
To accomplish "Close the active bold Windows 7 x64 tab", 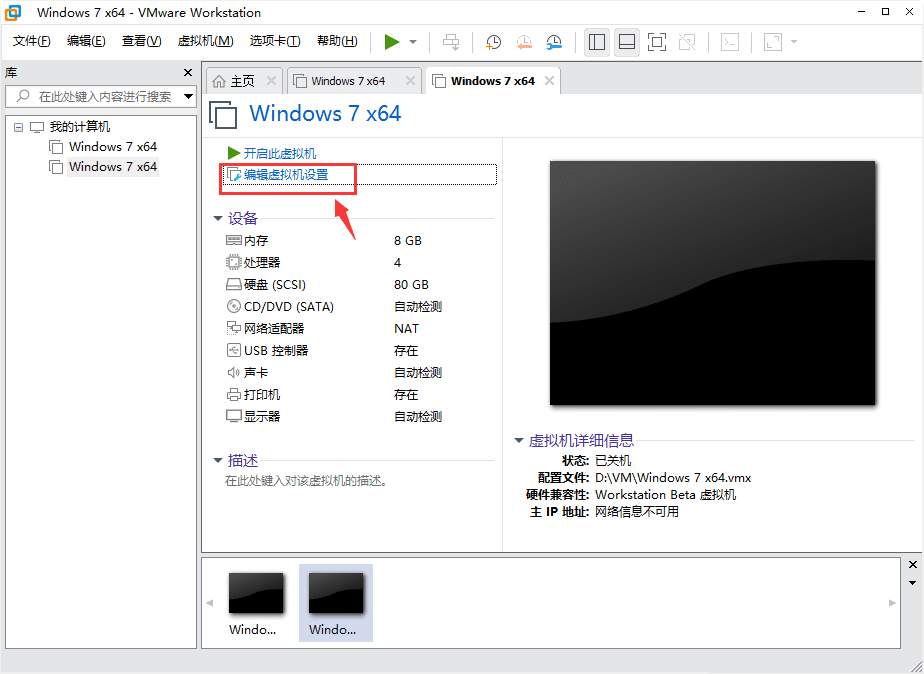I will [x=549, y=81].
